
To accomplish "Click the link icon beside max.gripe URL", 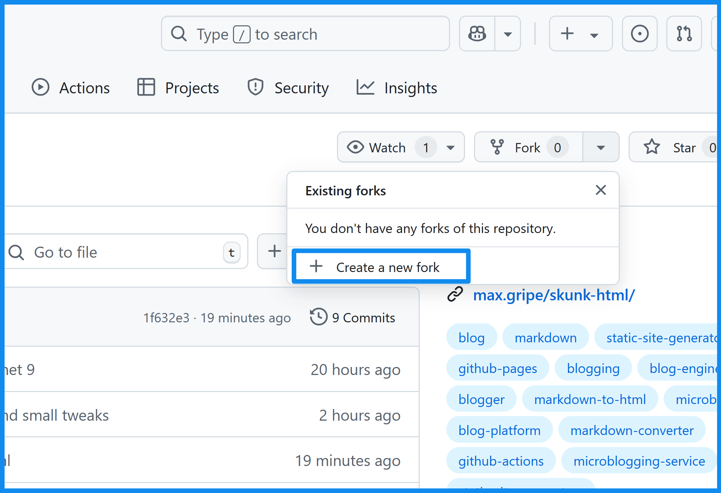I will [x=455, y=295].
